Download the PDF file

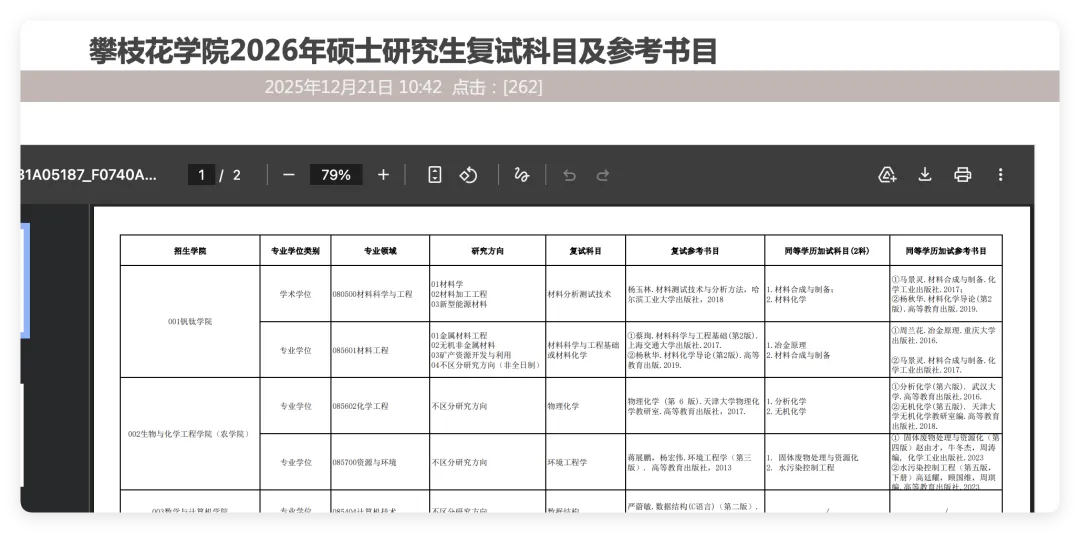[x=925, y=175]
